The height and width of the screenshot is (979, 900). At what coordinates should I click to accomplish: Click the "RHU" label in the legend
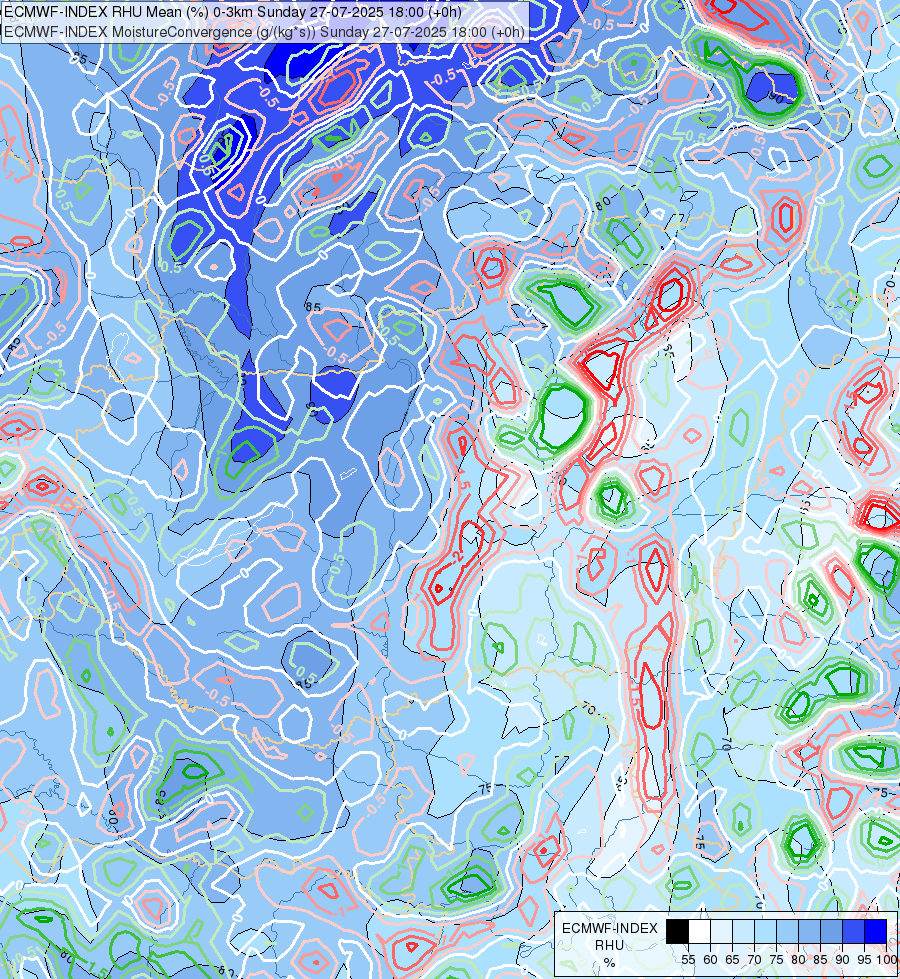[609, 945]
